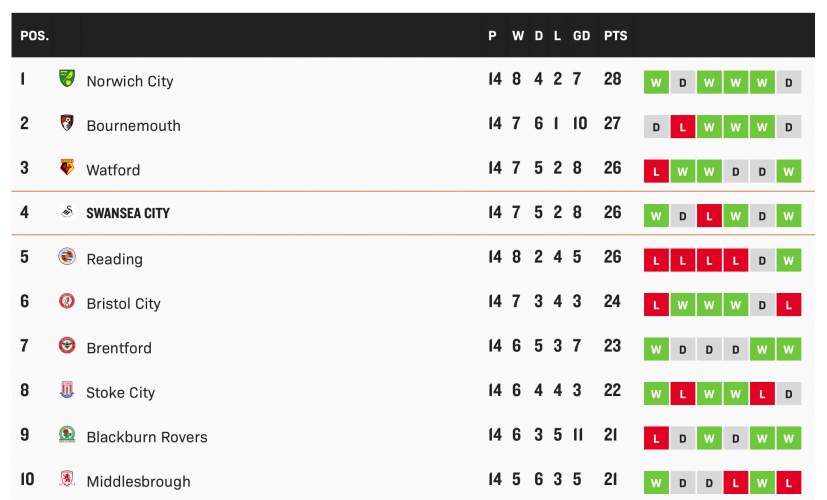
Task: Click the Middlesbrough club crest
Action: click(x=67, y=479)
